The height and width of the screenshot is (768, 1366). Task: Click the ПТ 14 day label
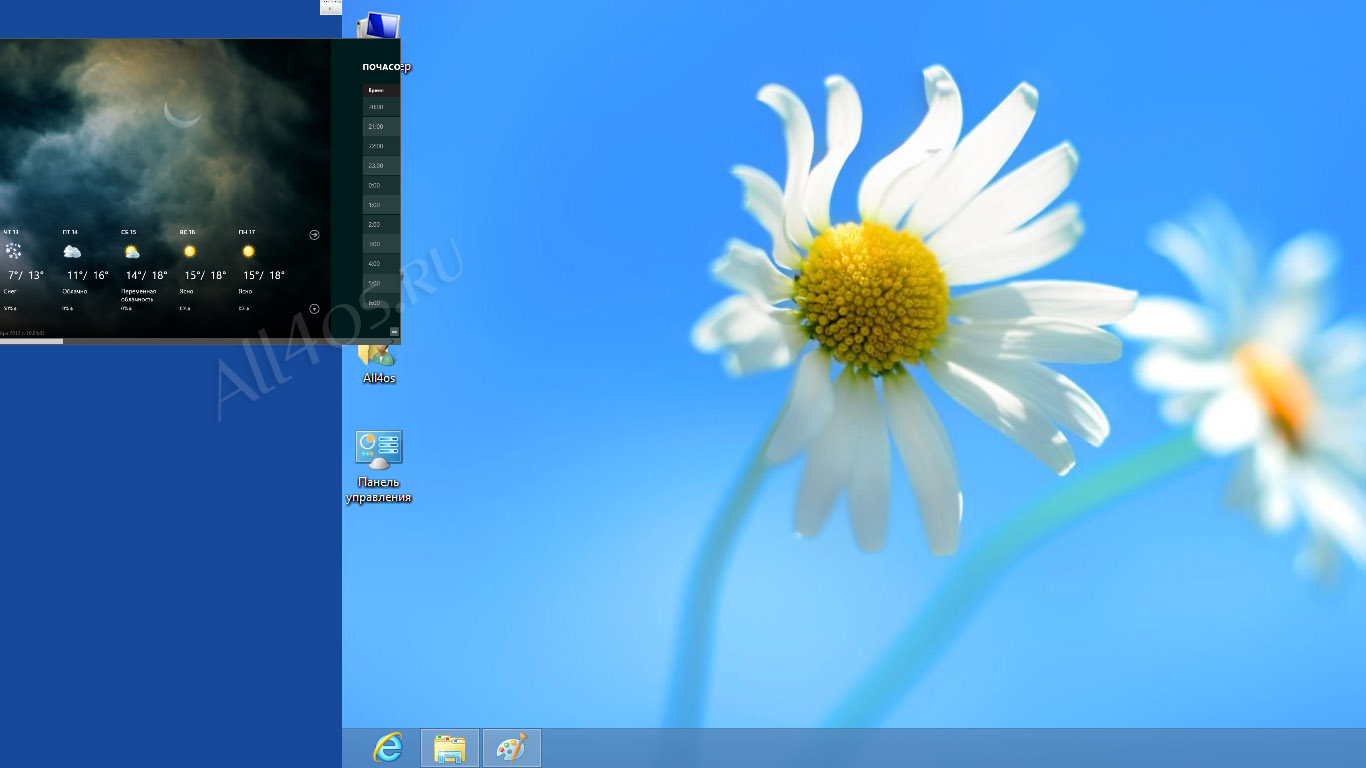(70, 232)
